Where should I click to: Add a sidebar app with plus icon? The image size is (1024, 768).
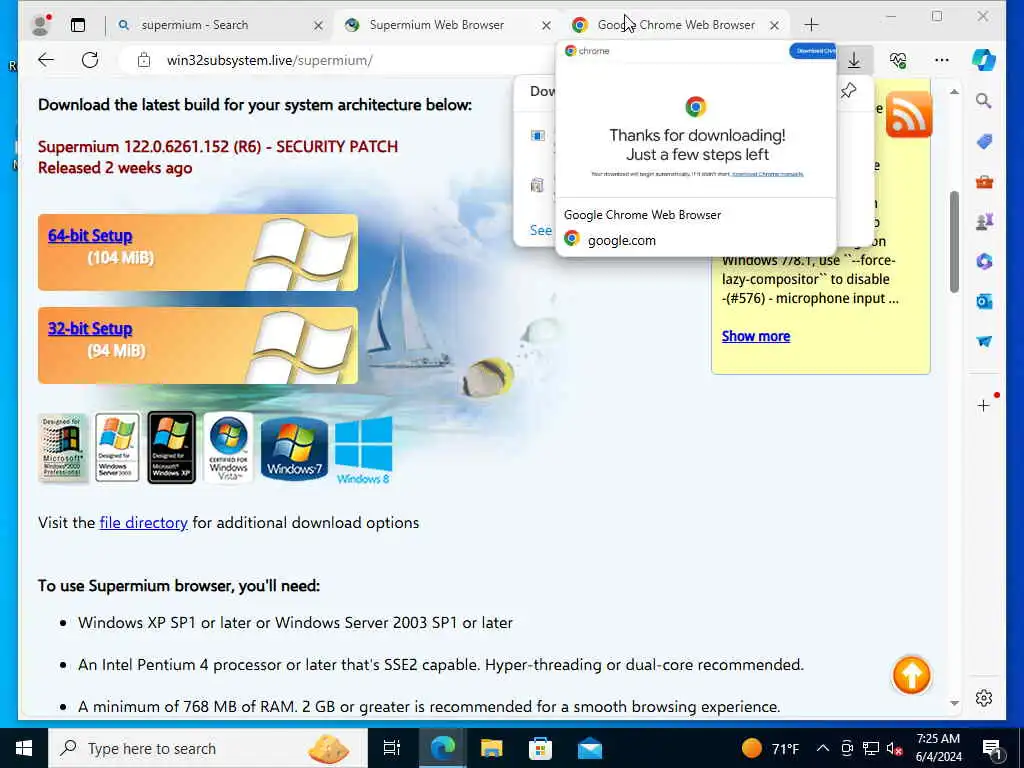pos(984,406)
